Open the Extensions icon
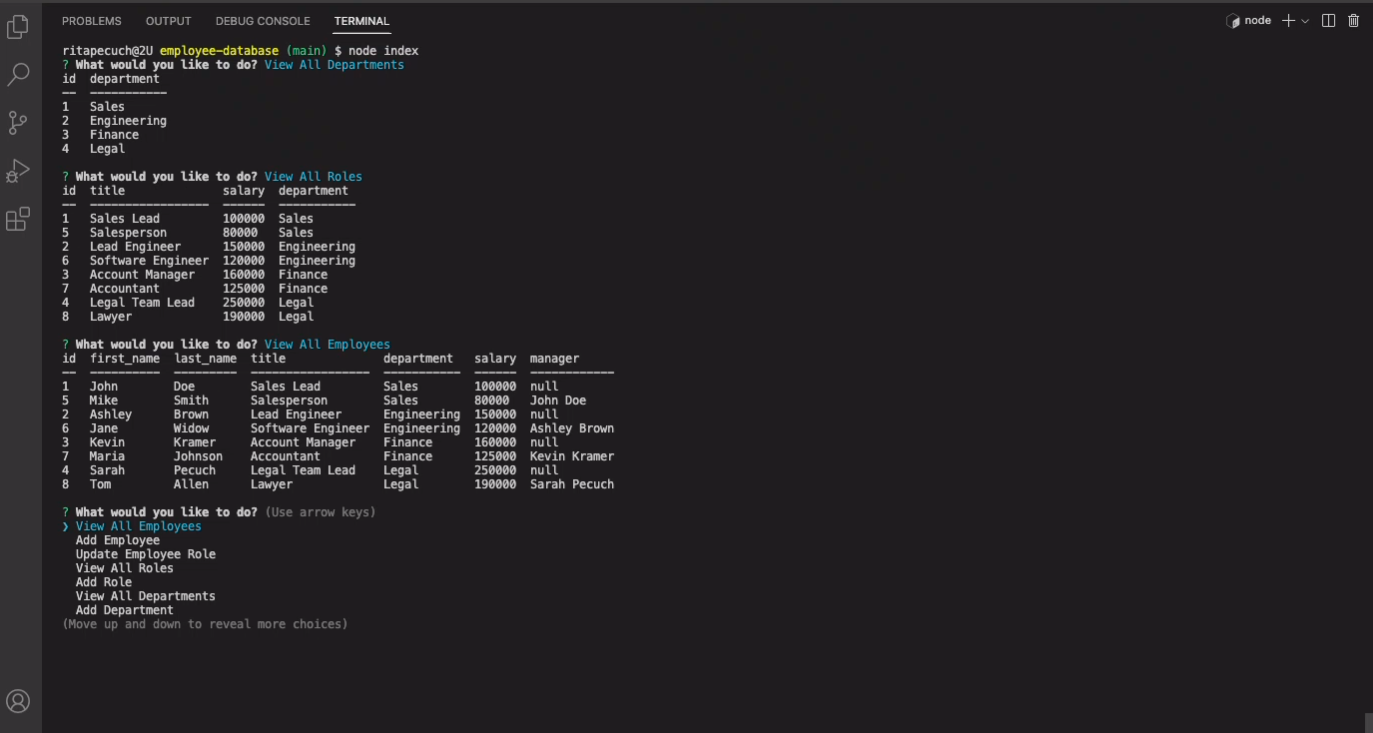This screenshot has height=733, width=1373. coord(16,218)
